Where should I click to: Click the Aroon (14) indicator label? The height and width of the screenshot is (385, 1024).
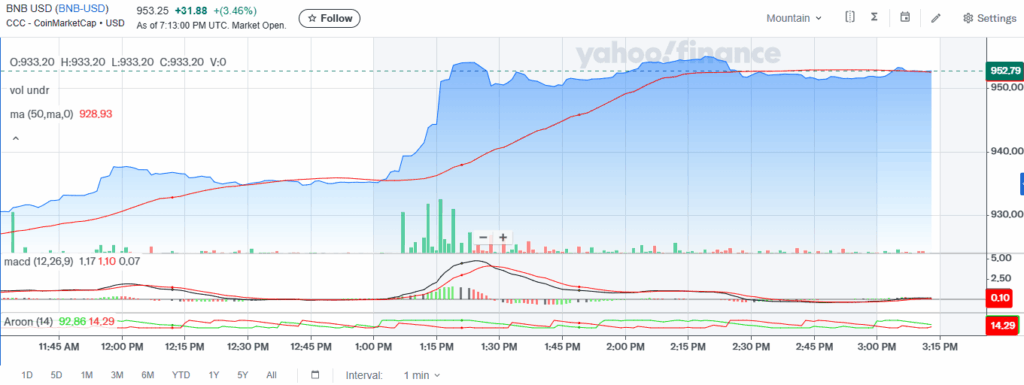(29, 322)
